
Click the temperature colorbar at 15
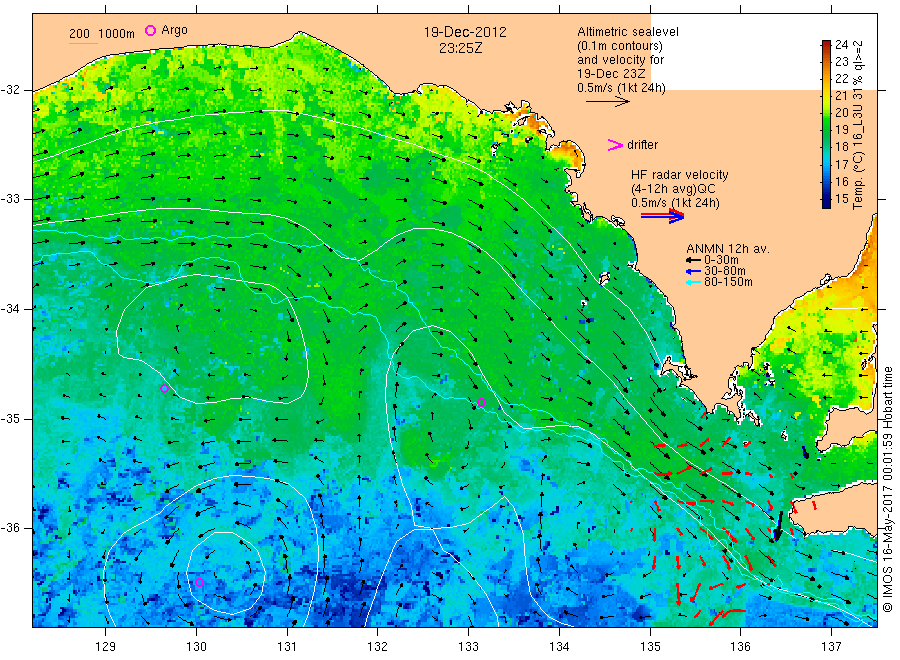(x=826, y=199)
